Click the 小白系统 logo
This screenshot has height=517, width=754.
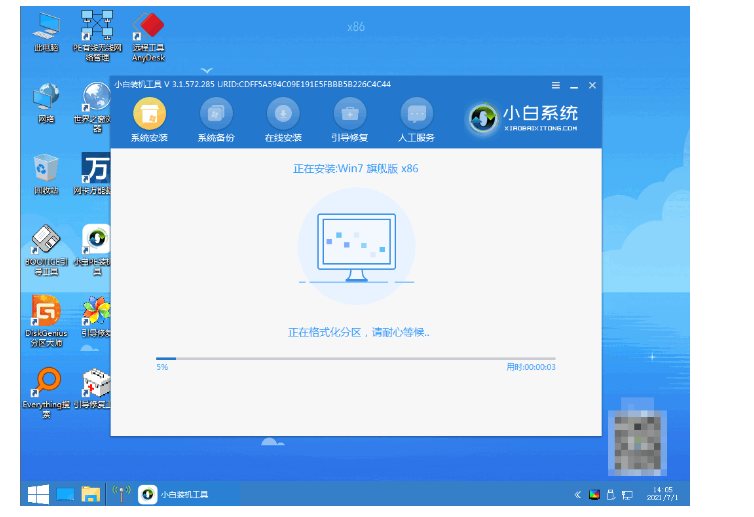523,118
